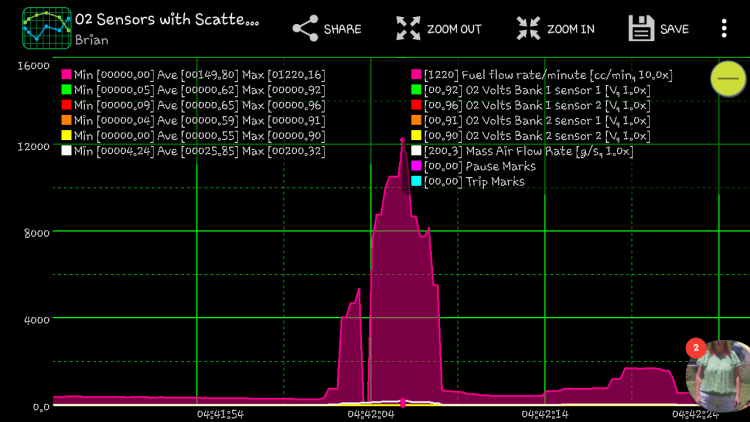This screenshot has height=422, width=750.
Task: Tap the 0.0 y-axis label
Action: (41, 407)
